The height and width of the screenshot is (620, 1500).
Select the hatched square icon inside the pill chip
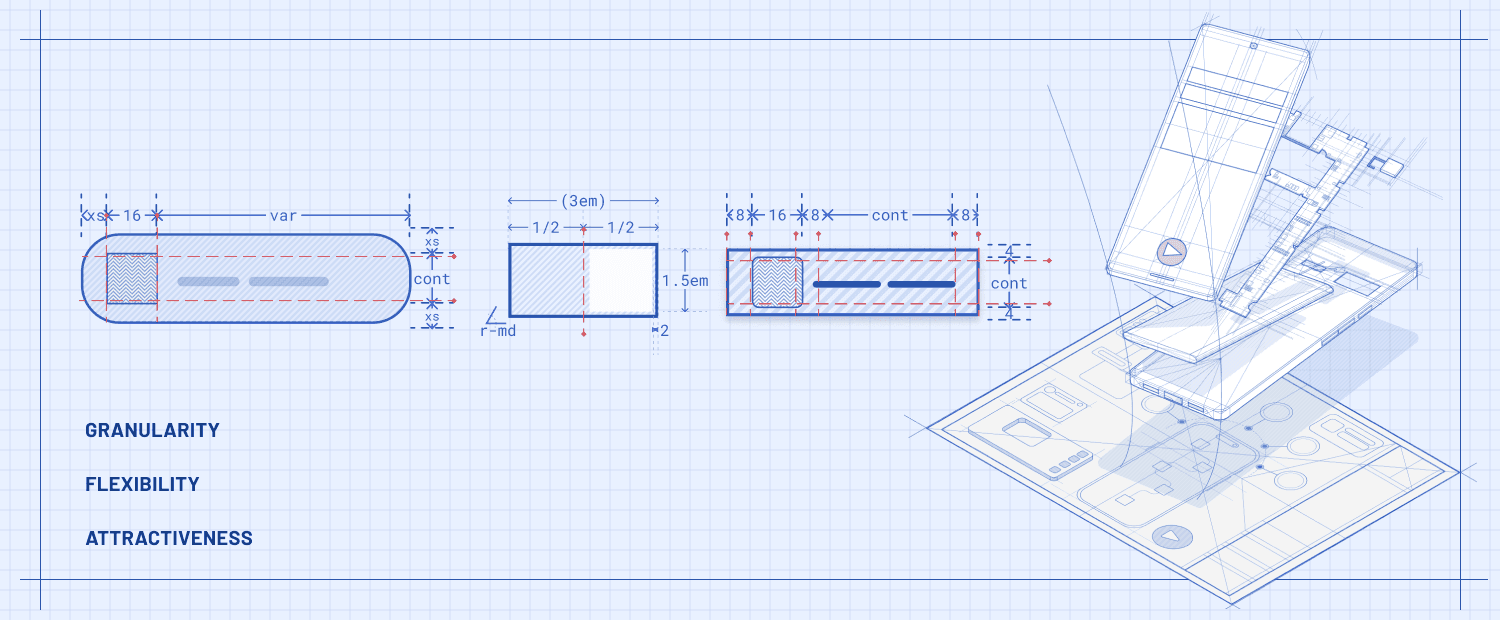click(x=130, y=280)
